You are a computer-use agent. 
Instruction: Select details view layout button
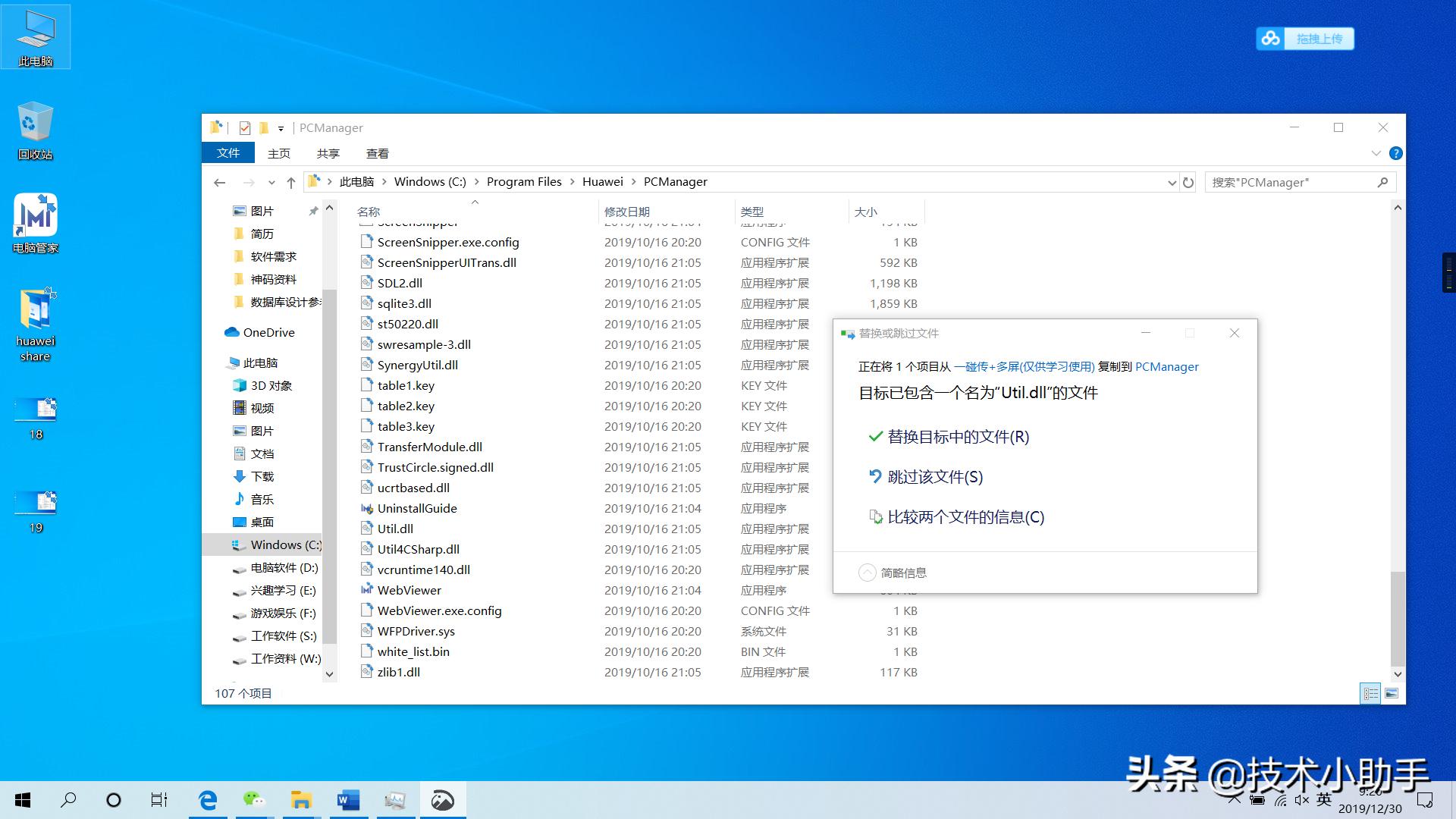[1370, 693]
